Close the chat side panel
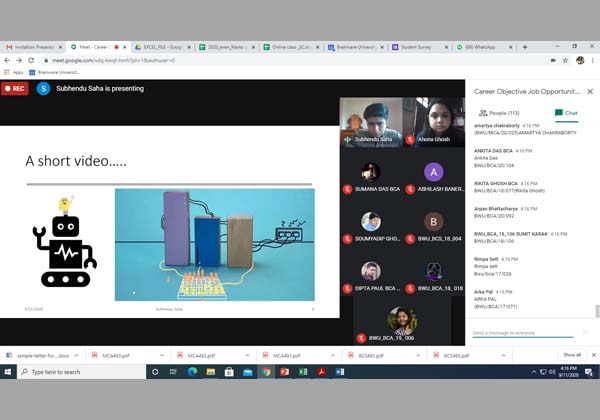 click(x=590, y=91)
